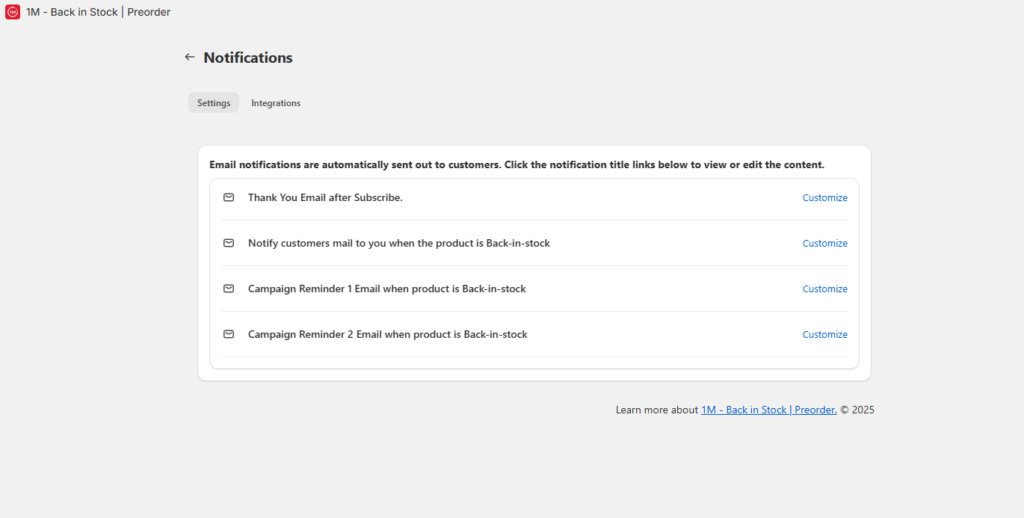This screenshot has height=518, width=1024.
Task: Click the red 1M app logo icon
Action: pyautogui.click(x=12, y=12)
